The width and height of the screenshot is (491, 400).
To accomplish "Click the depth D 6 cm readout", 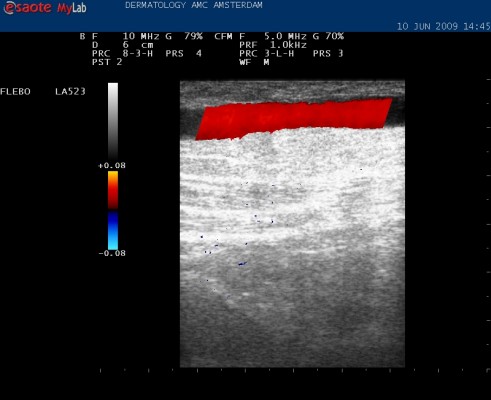I will tap(123, 45).
